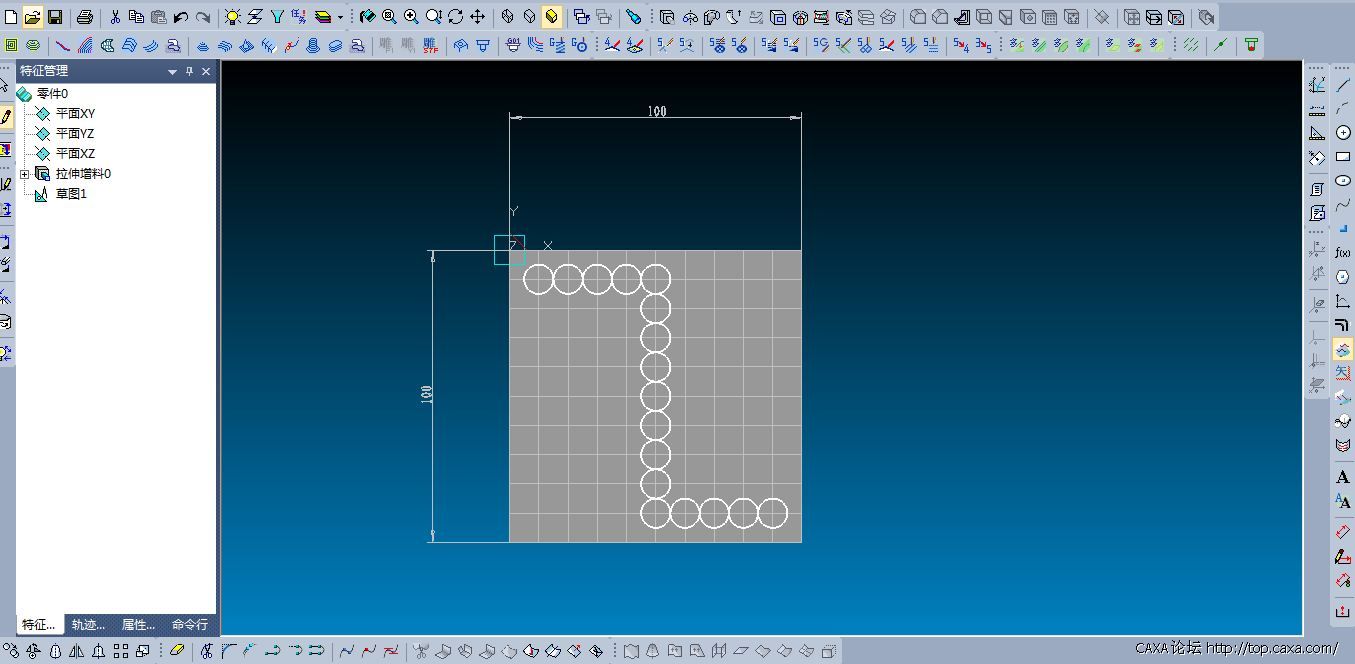Screen dimensions: 1355x664
Task: Click the horizontal 100 dimension text
Action: (656, 111)
